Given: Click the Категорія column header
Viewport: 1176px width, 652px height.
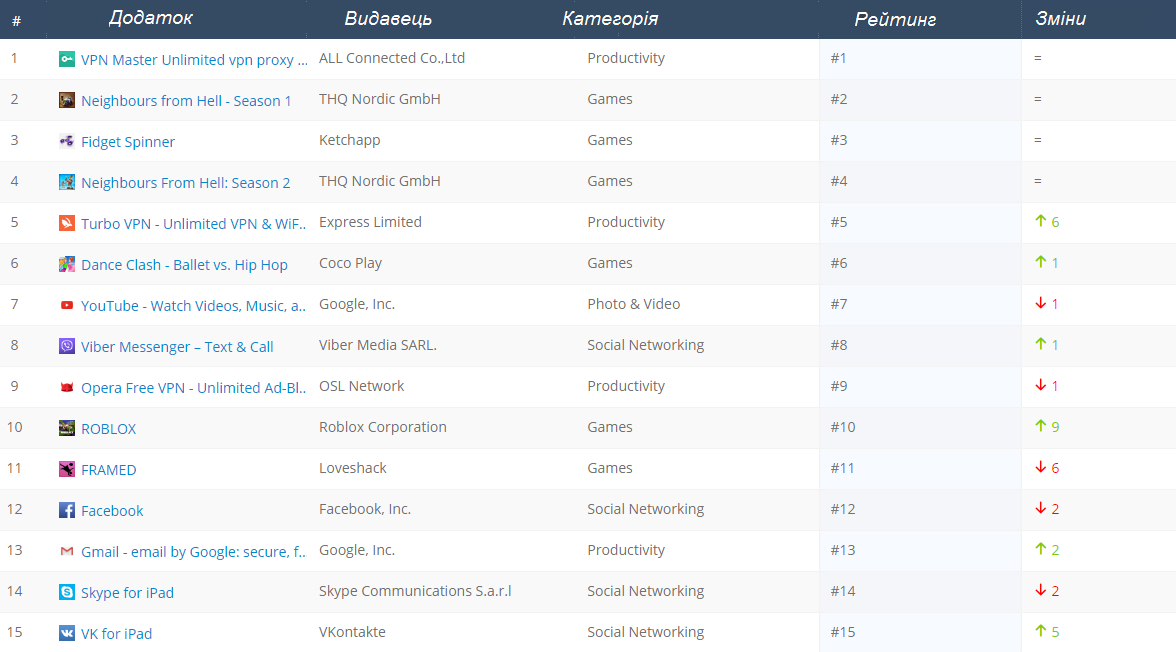Looking at the screenshot, I should coord(610,19).
